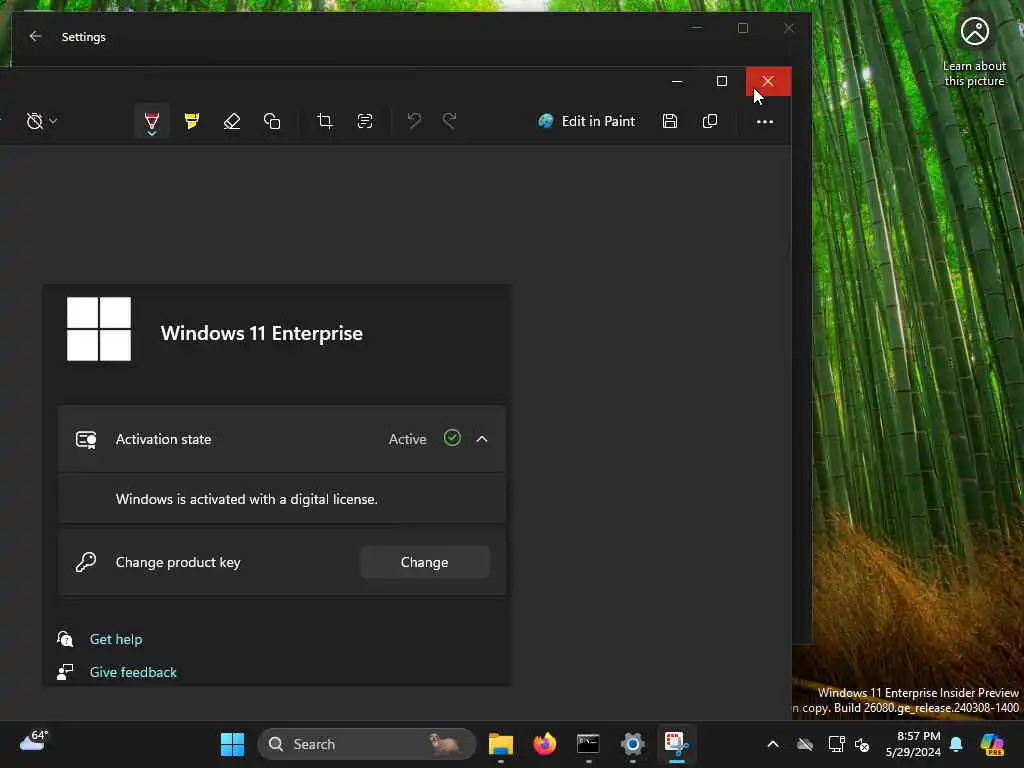Click the Settings title text
This screenshot has width=1024, height=768.
84,37
